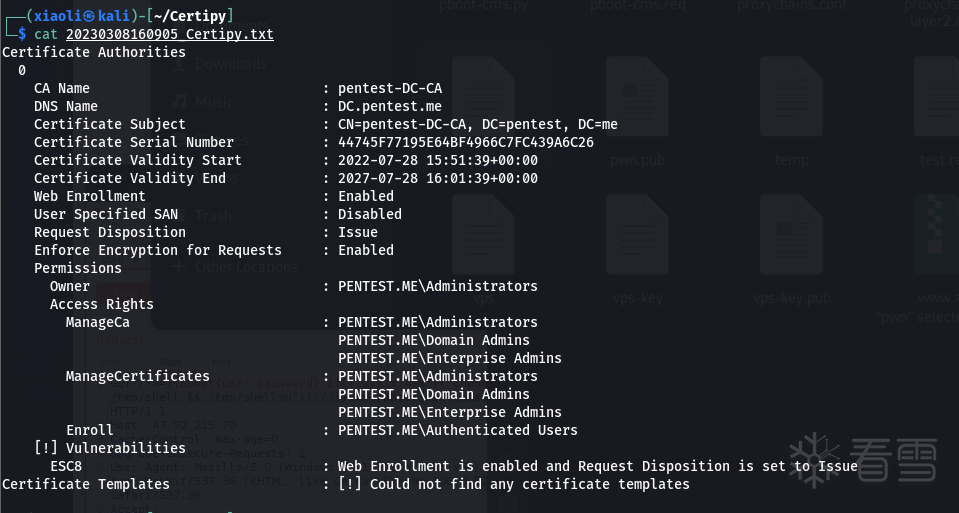The image size is (959, 513).
Task: Select the vps-key file icon
Action: pos(638,235)
